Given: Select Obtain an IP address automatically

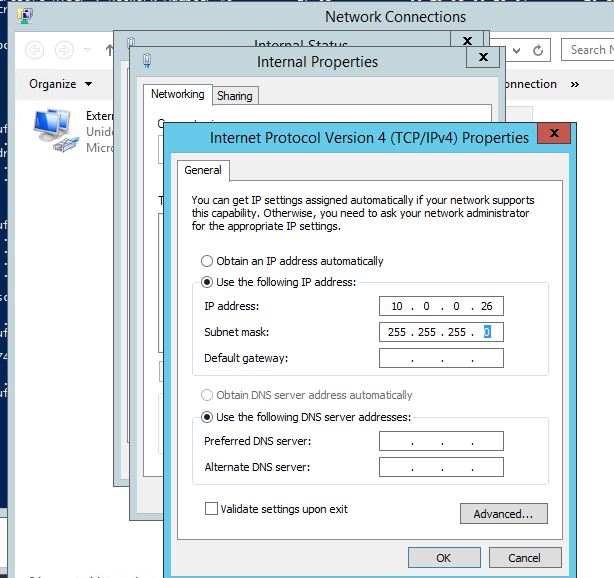Looking at the screenshot, I should pos(207,261).
